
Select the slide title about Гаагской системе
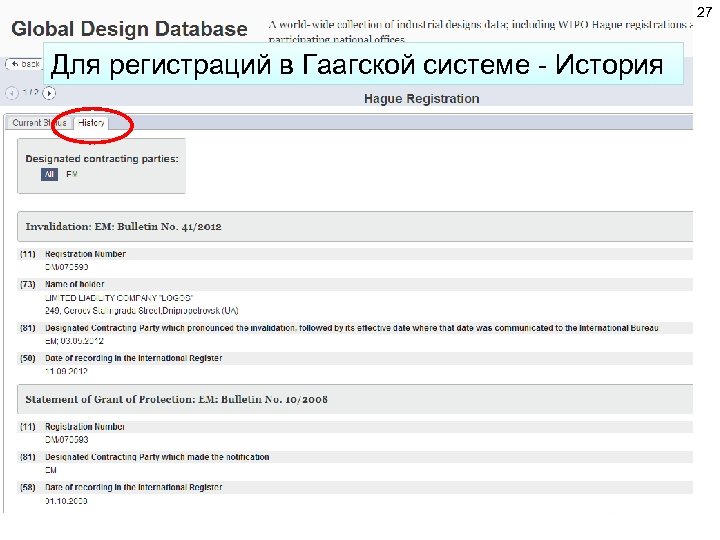(357, 64)
